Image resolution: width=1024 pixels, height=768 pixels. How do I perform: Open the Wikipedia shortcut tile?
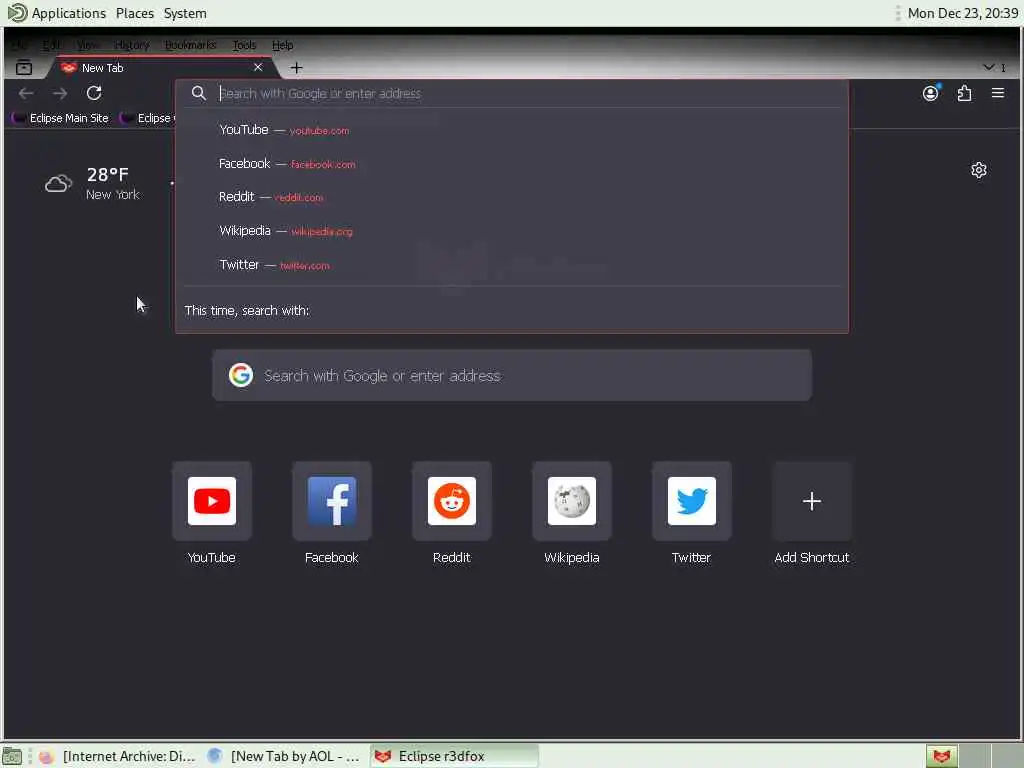pos(572,501)
